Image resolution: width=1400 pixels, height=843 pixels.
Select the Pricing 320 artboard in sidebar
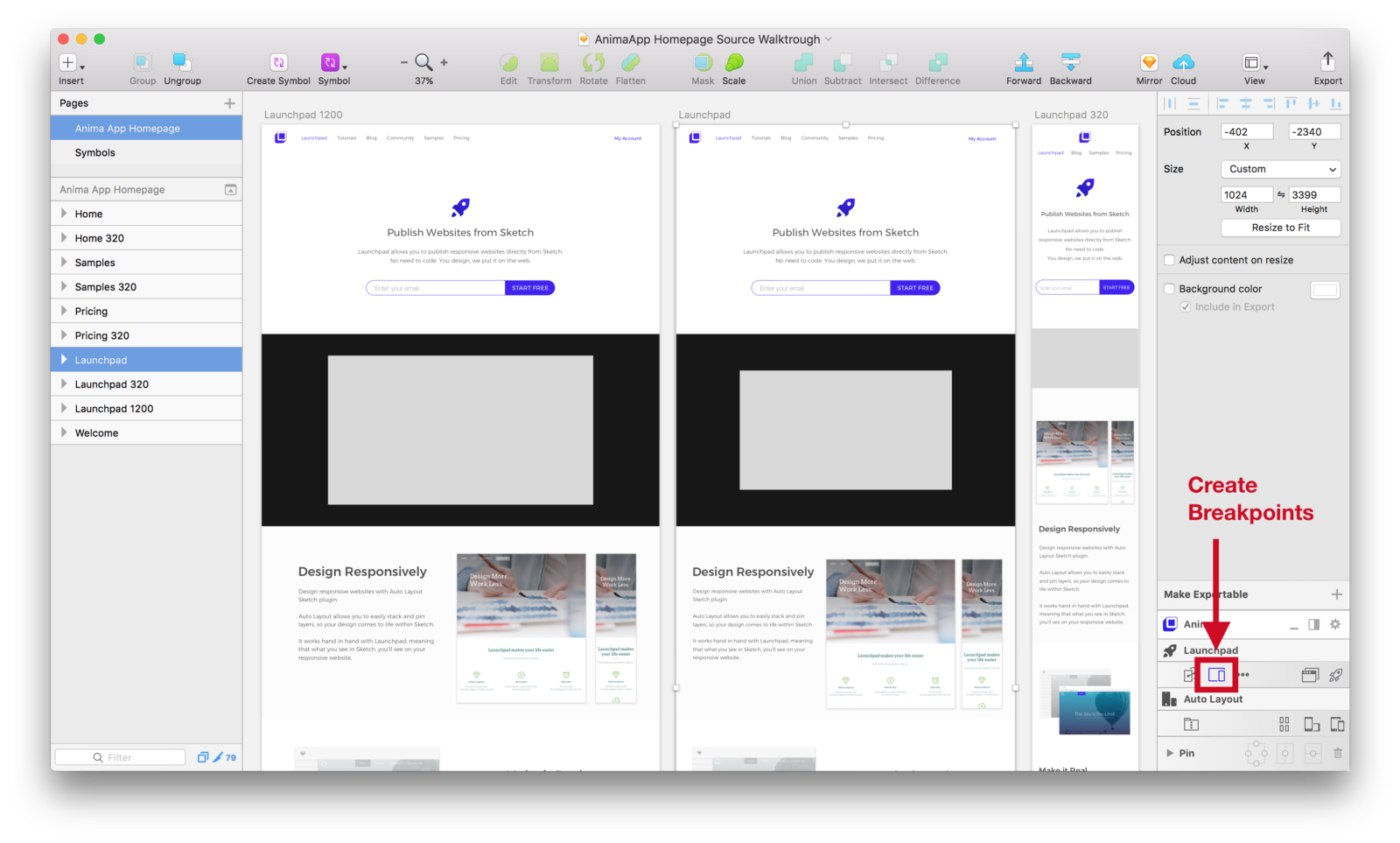click(102, 334)
